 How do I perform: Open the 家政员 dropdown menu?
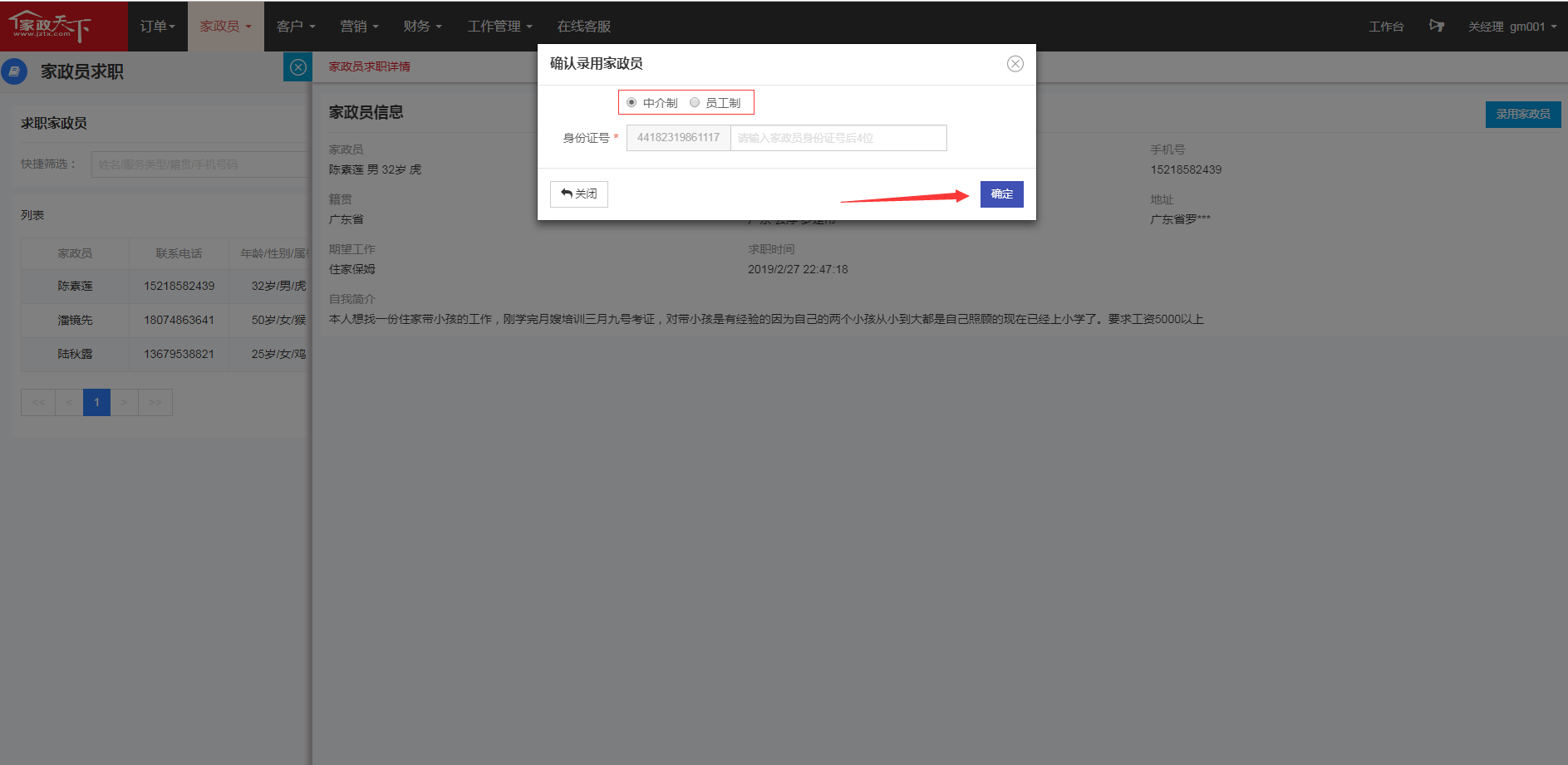tap(225, 27)
